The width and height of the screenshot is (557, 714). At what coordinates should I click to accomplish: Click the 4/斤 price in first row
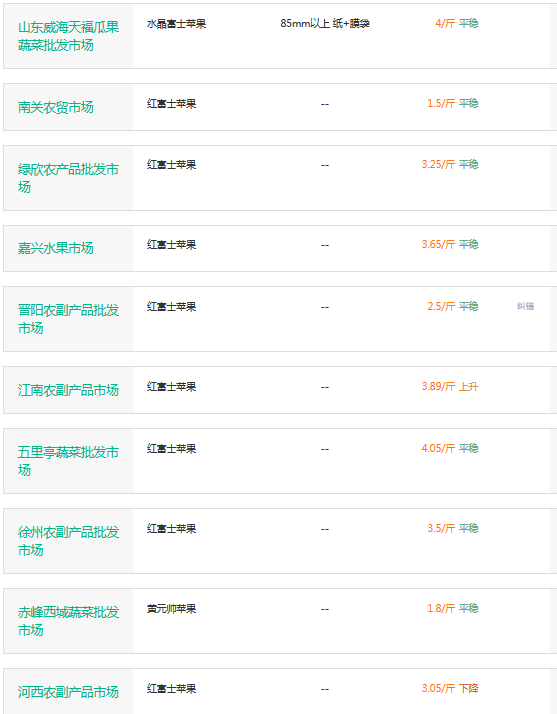click(445, 23)
